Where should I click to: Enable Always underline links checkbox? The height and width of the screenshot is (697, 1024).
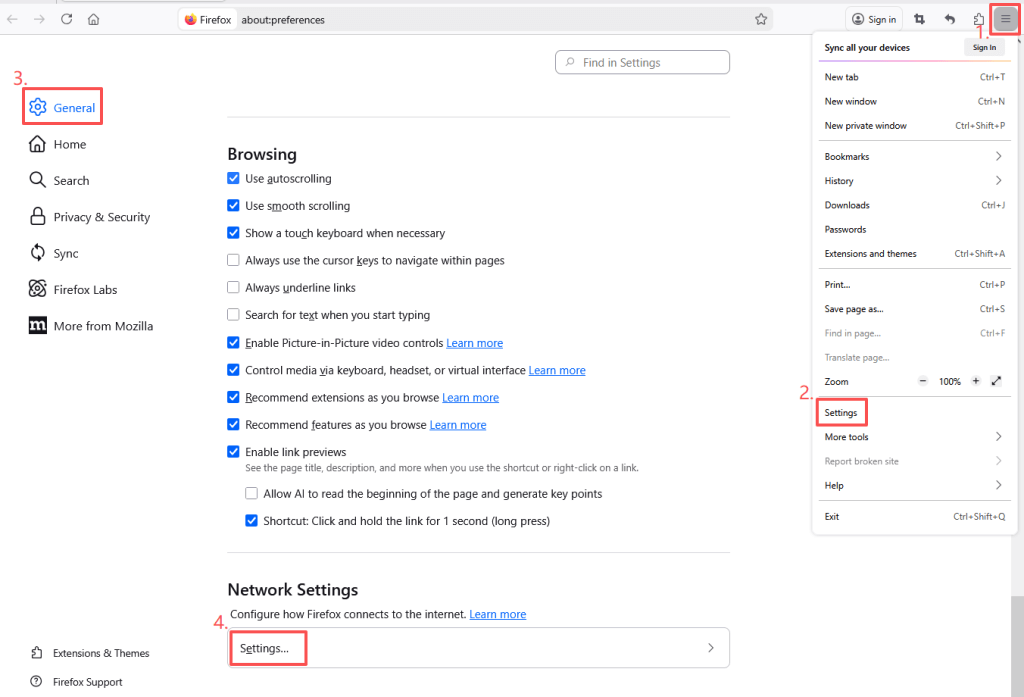[x=234, y=287]
